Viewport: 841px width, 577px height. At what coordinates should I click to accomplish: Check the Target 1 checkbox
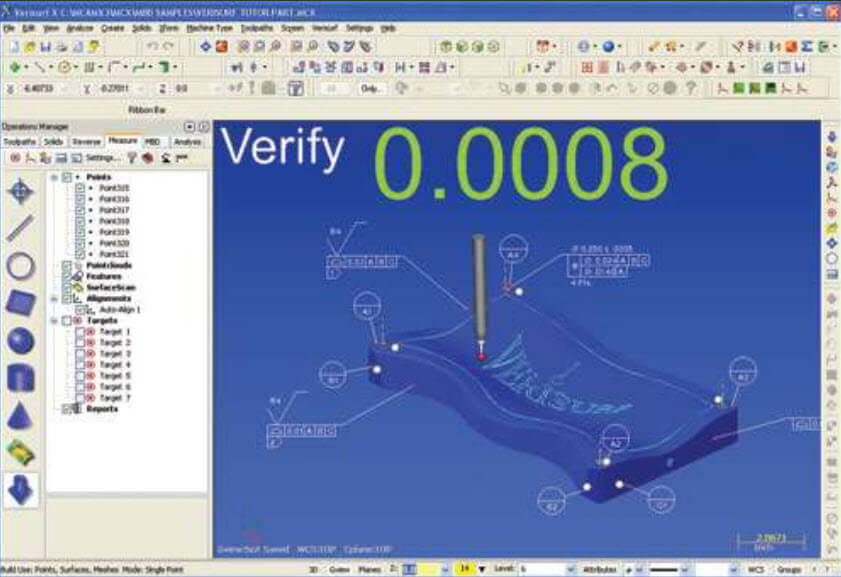pyautogui.click(x=79, y=332)
